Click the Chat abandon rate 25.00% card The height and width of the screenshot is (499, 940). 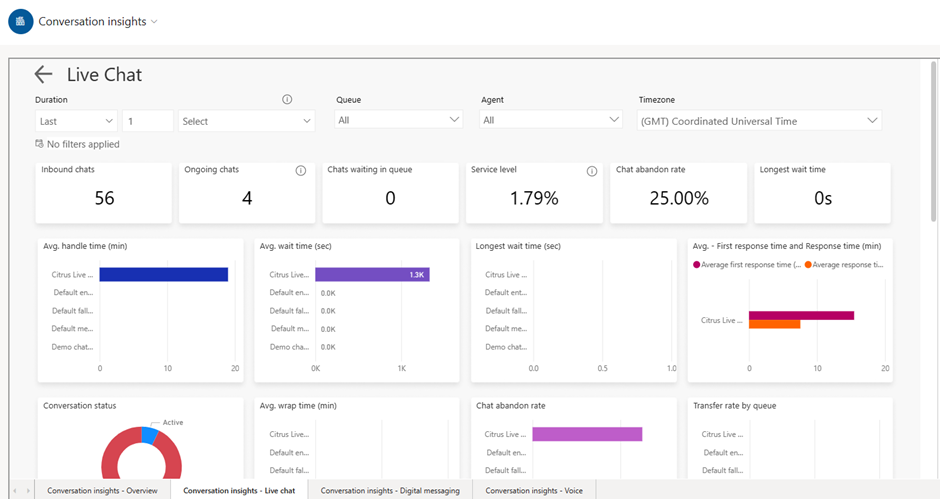678,193
